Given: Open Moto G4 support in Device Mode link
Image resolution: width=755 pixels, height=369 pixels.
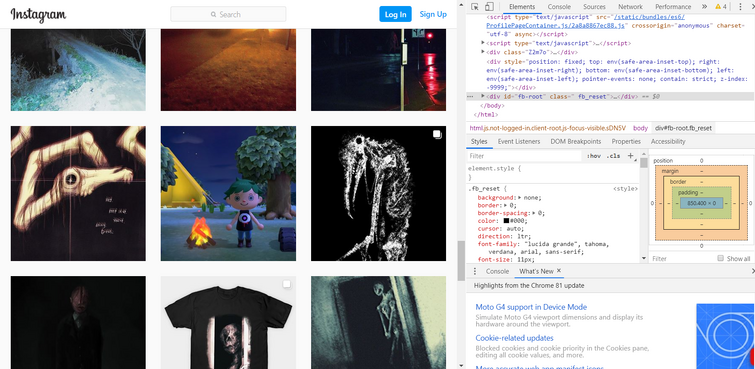Looking at the screenshot, I should pyautogui.click(x=531, y=307).
